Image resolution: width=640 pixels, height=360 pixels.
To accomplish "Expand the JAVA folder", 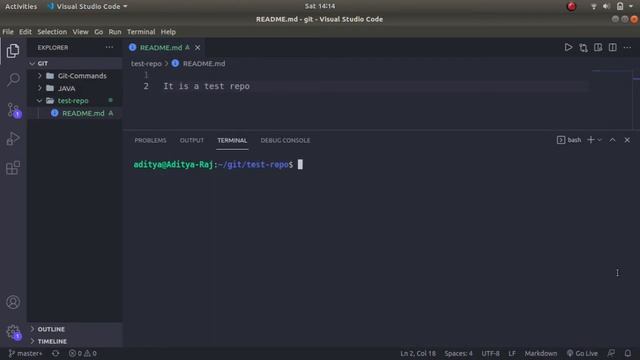I will point(75,88).
